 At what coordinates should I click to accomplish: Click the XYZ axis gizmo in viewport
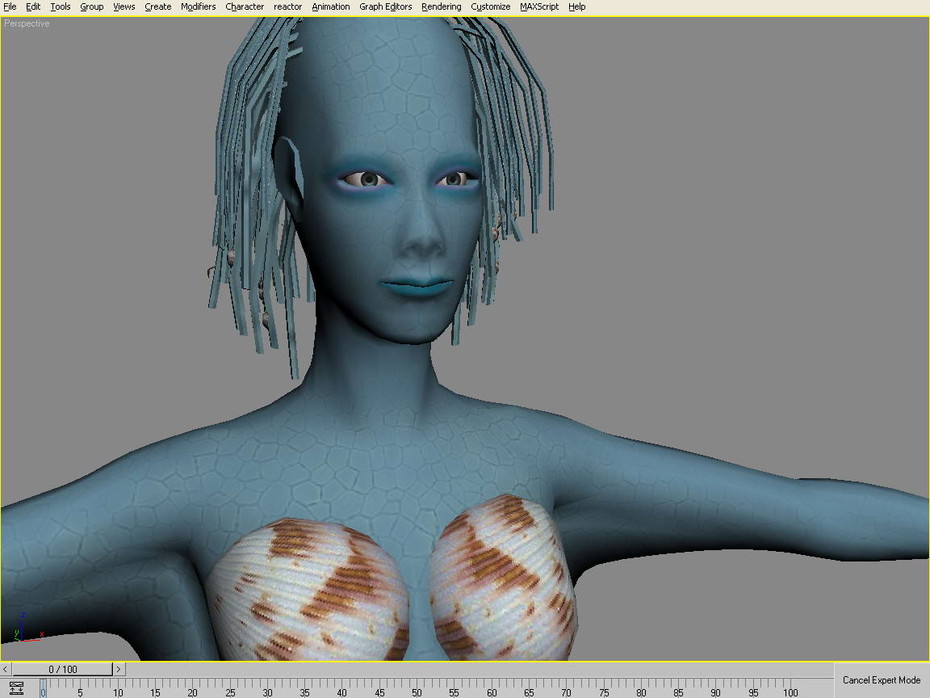tap(27, 629)
